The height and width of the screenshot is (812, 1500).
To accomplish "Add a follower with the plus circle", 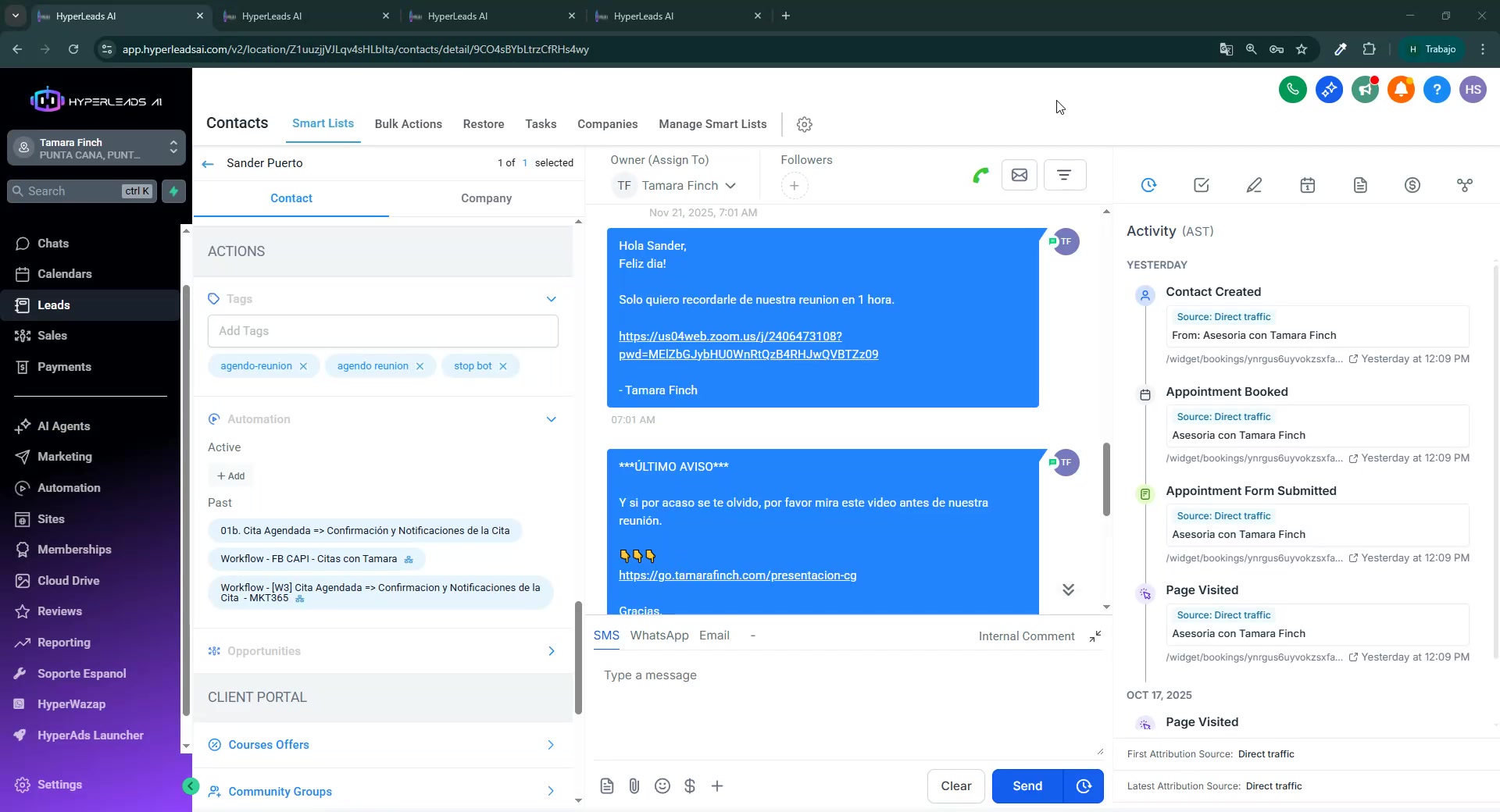I will tap(795, 186).
